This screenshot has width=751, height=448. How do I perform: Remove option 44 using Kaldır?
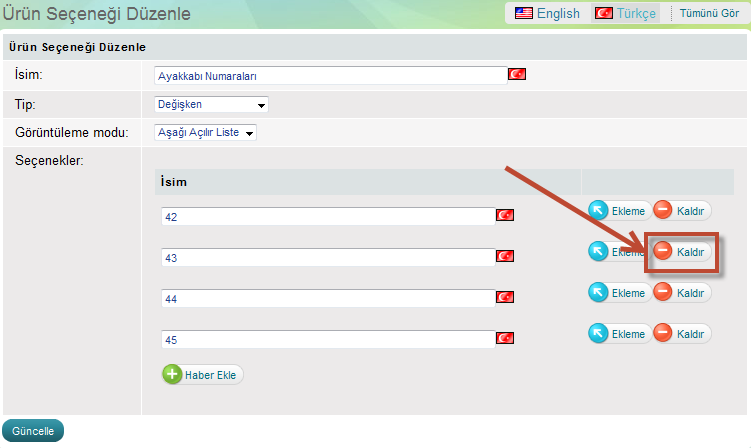click(682, 292)
